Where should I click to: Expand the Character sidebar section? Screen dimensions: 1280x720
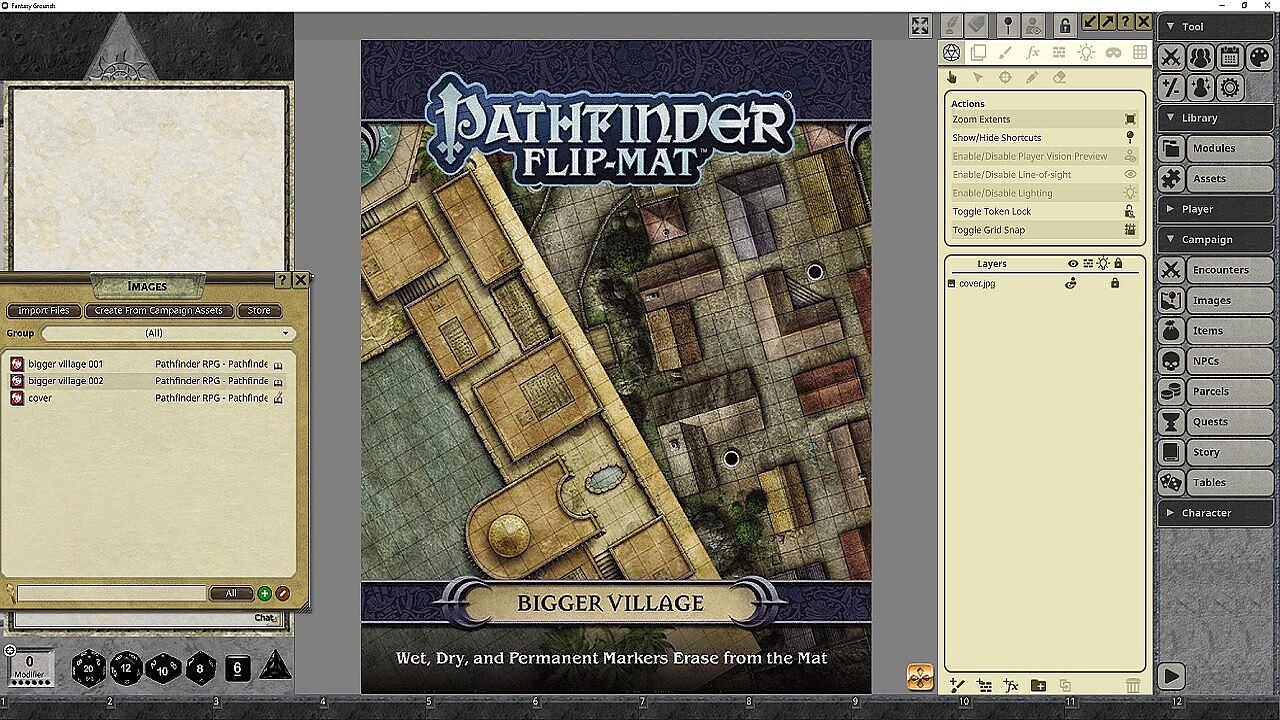point(1216,513)
